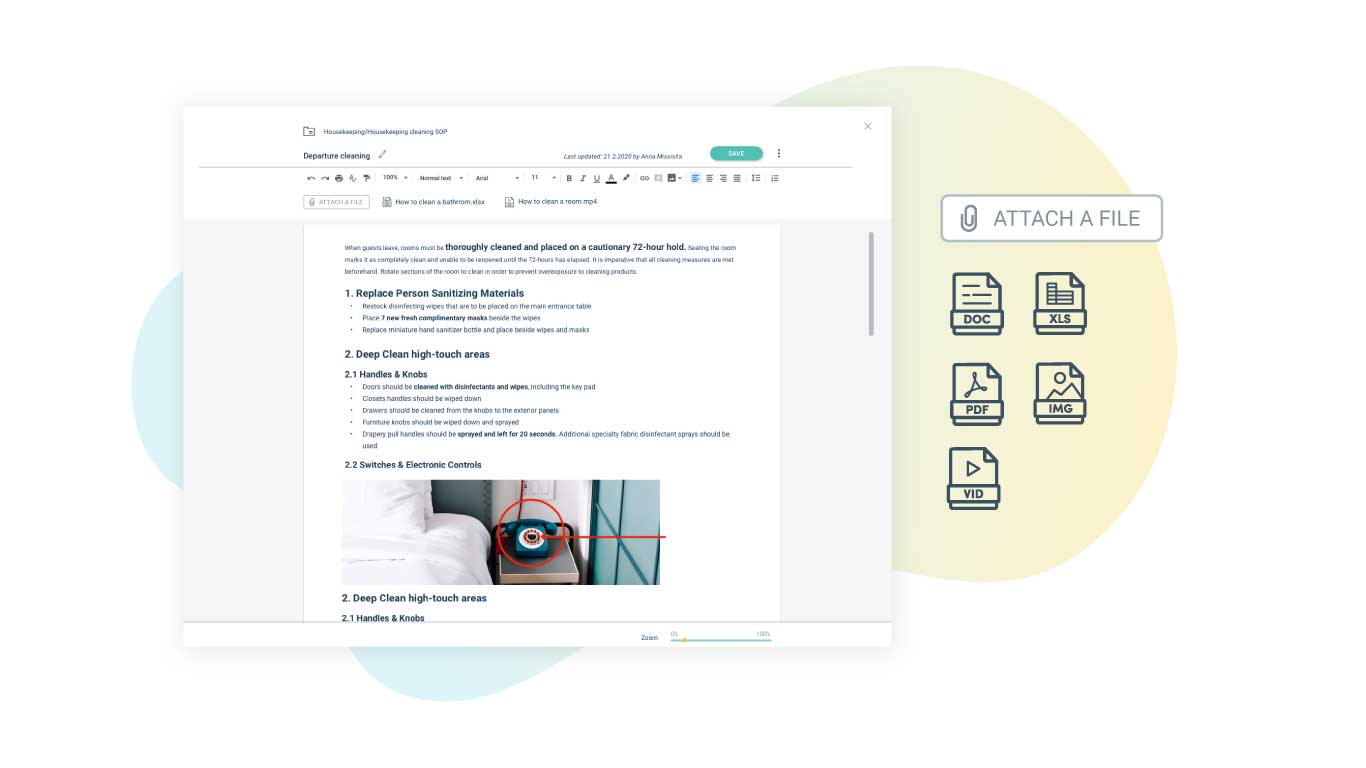1366x768 pixels.
Task: Align text left
Action: 696,178
